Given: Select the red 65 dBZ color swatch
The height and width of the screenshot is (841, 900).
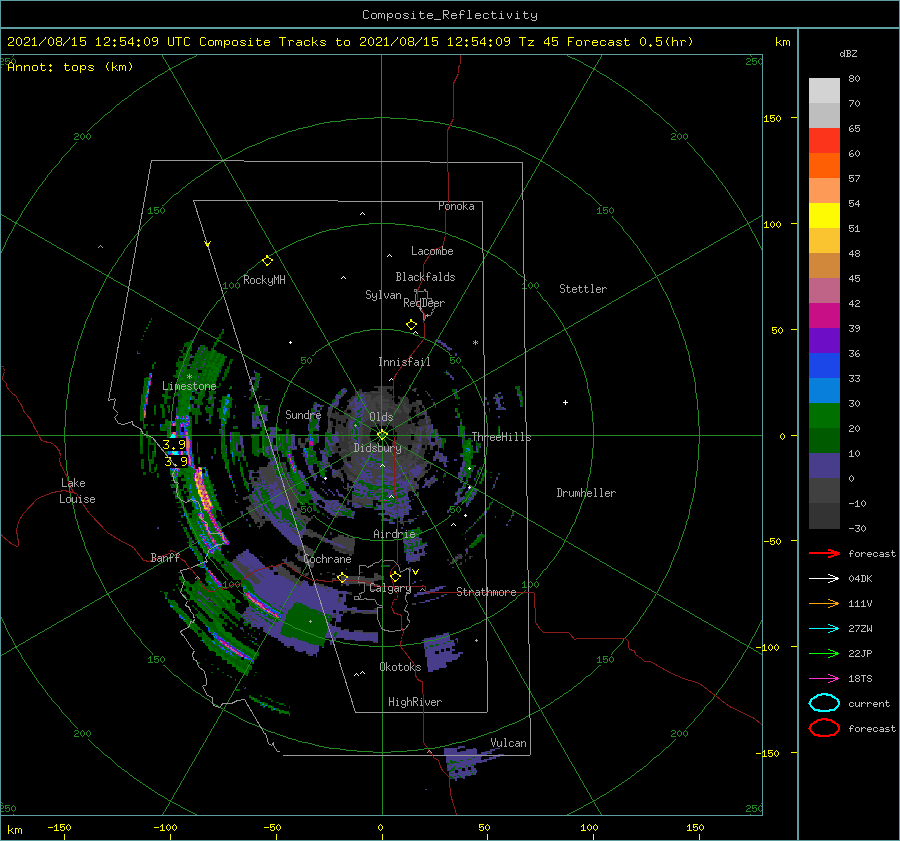Looking at the screenshot, I should click(824, 140).
